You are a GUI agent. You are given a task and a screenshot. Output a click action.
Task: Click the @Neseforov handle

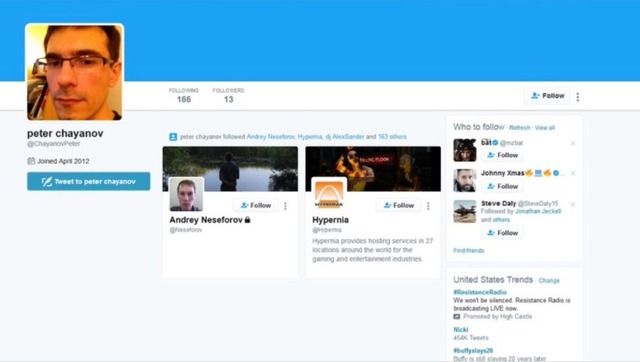pos(186,230)
